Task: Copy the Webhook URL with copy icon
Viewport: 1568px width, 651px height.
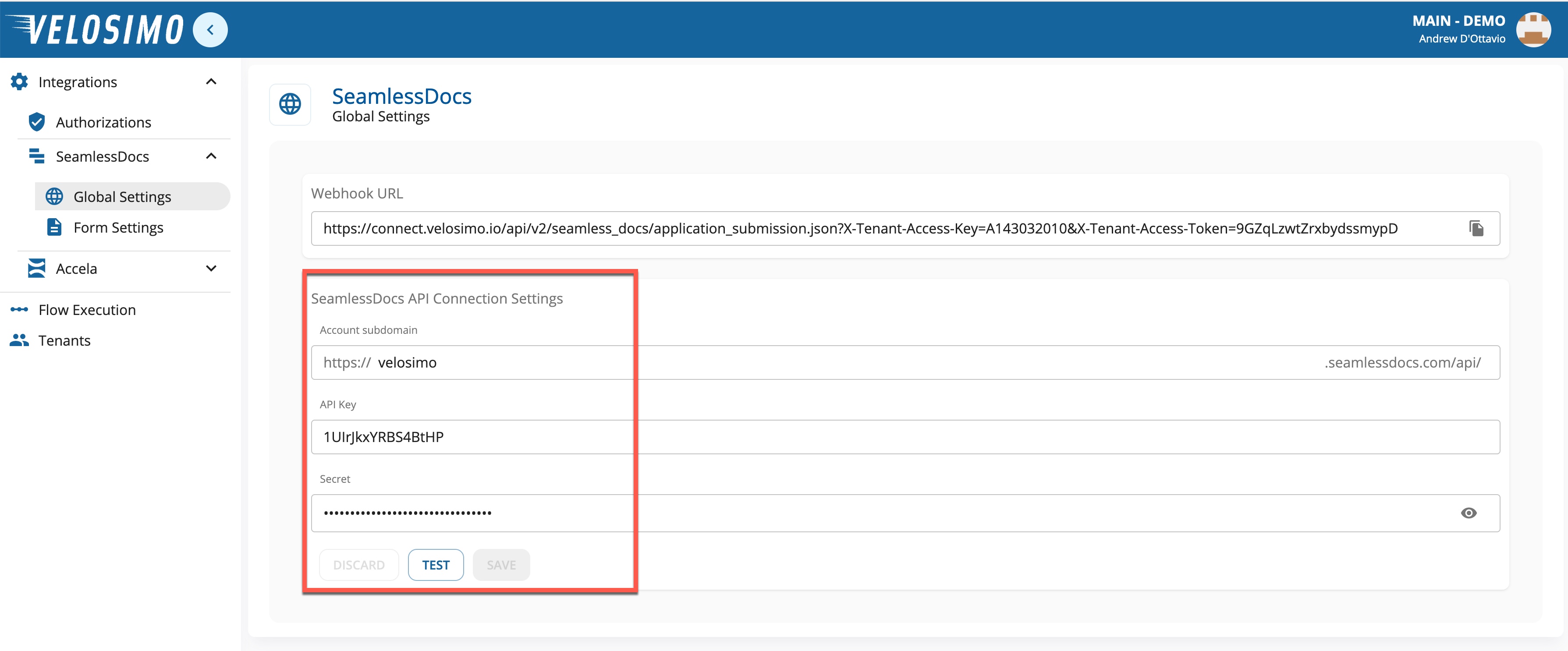Action: (x=1476, y=229)
